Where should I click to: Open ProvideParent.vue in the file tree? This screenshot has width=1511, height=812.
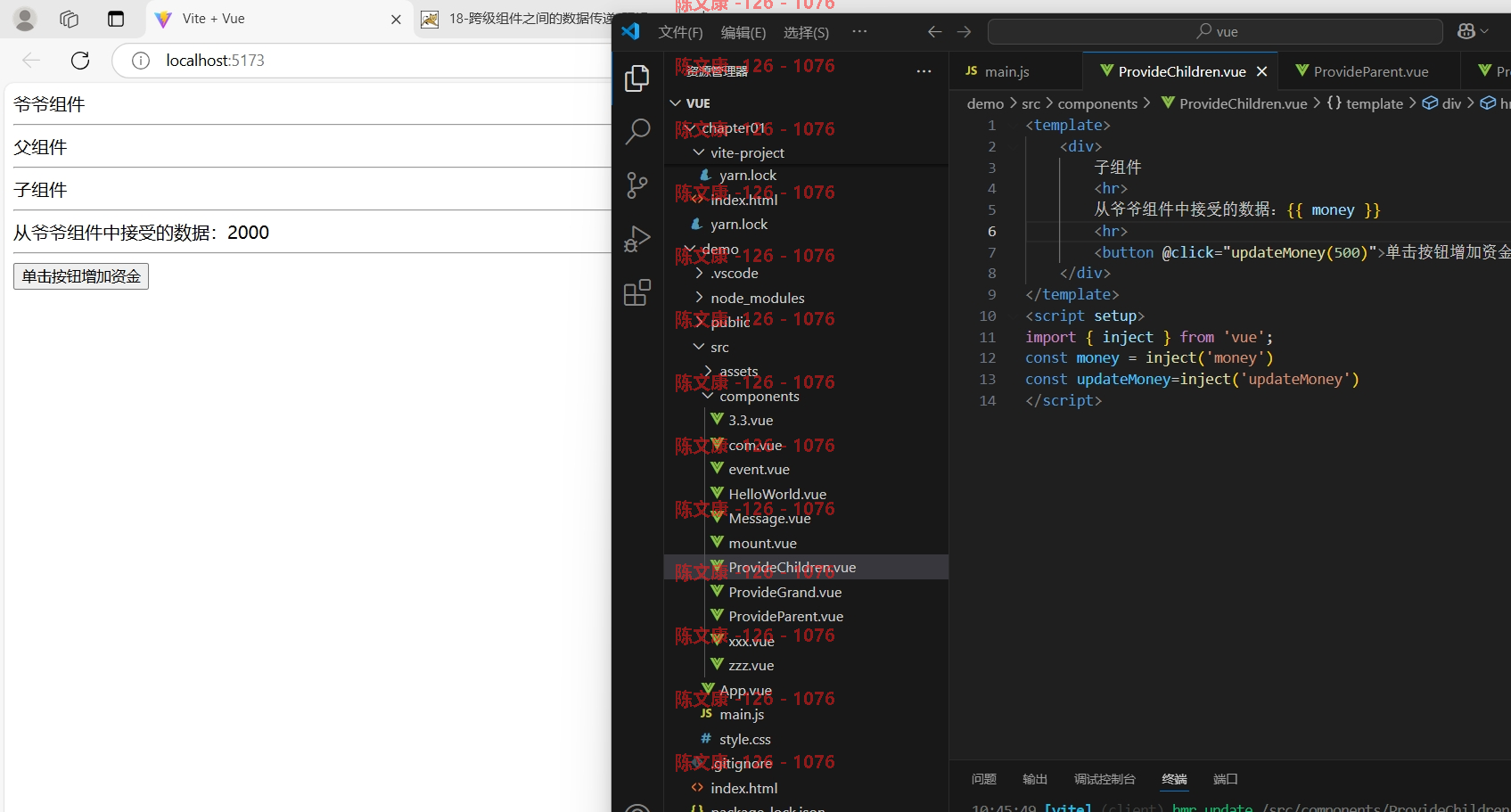785,616
